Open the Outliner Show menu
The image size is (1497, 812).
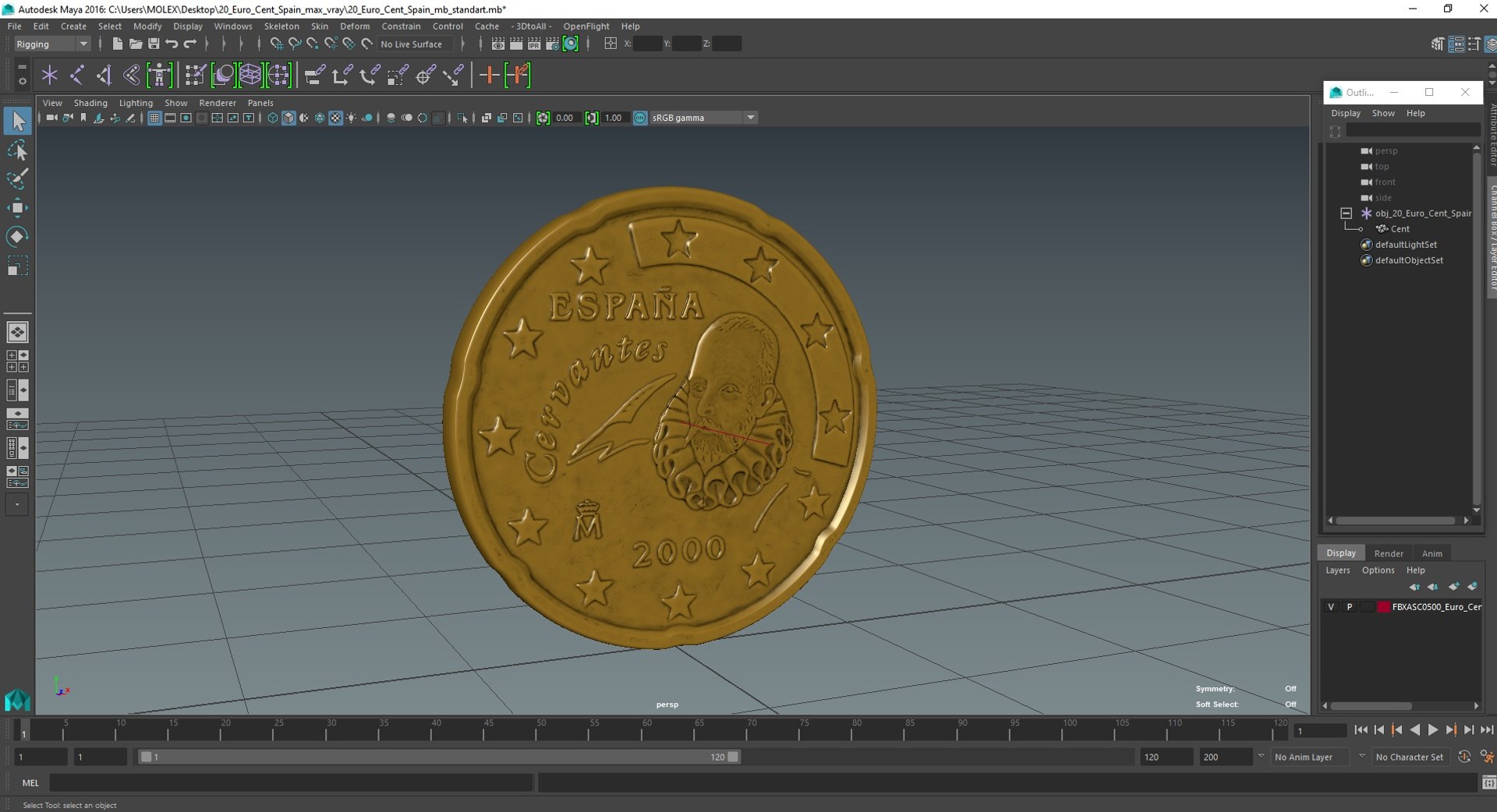(x=1383, y=113)
